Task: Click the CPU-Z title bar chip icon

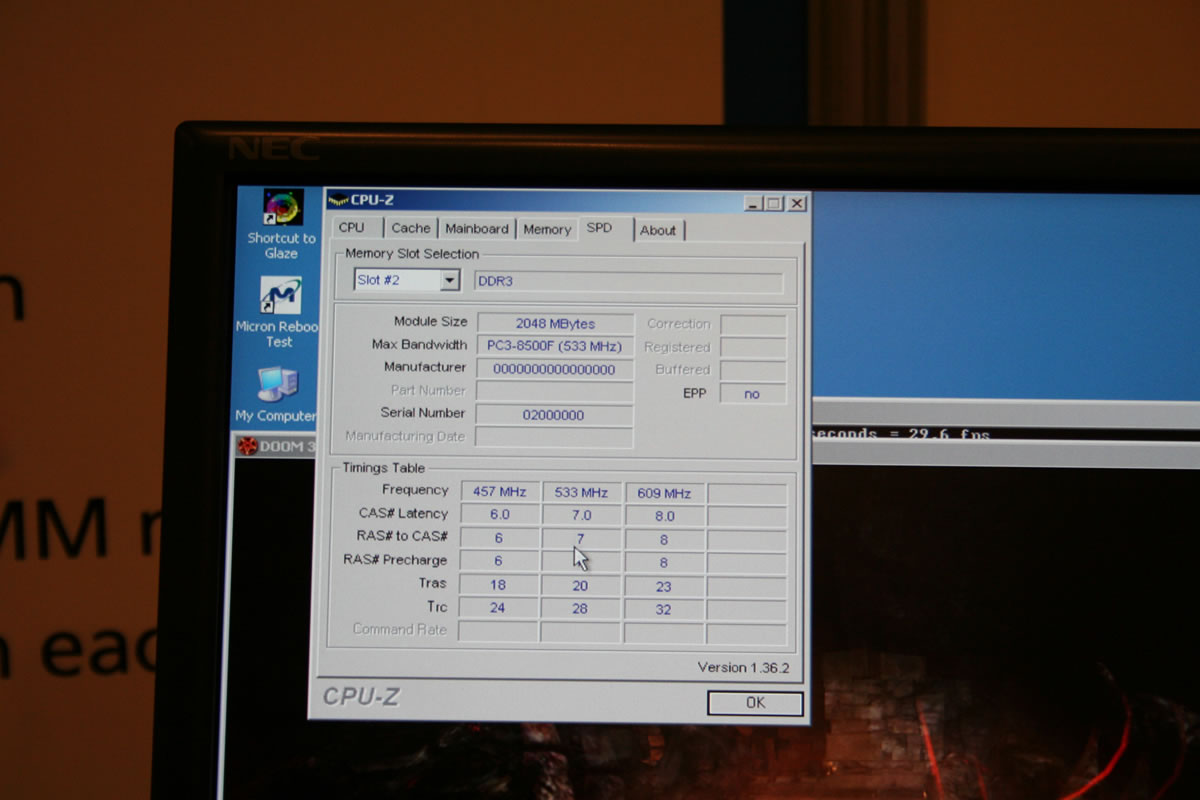Action: pyautogui.click(x=338, y=200)
